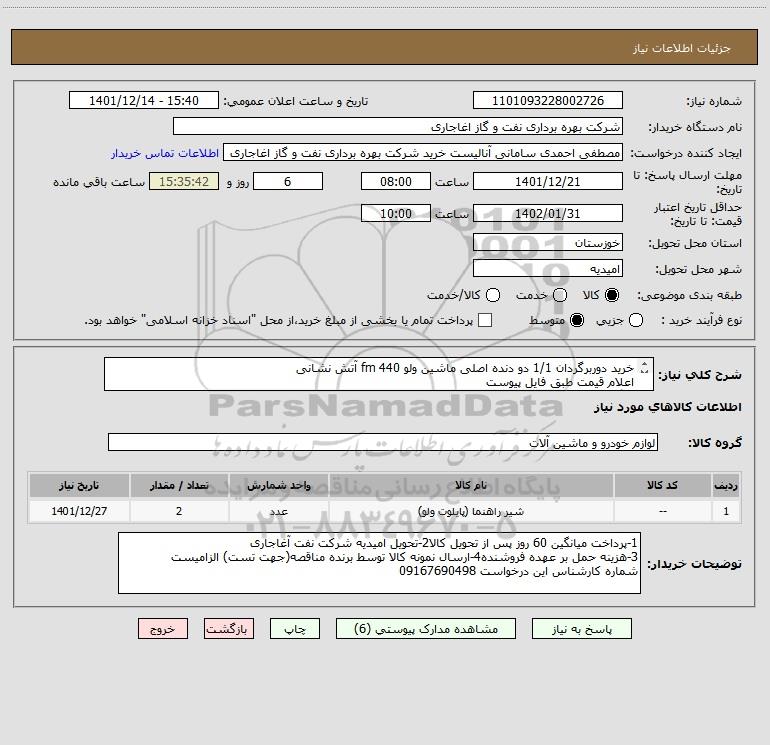This screenshot has width=770, height=745.
Task: Click the request creator name field
Action: pyautogui.click(x=423, y=153)
